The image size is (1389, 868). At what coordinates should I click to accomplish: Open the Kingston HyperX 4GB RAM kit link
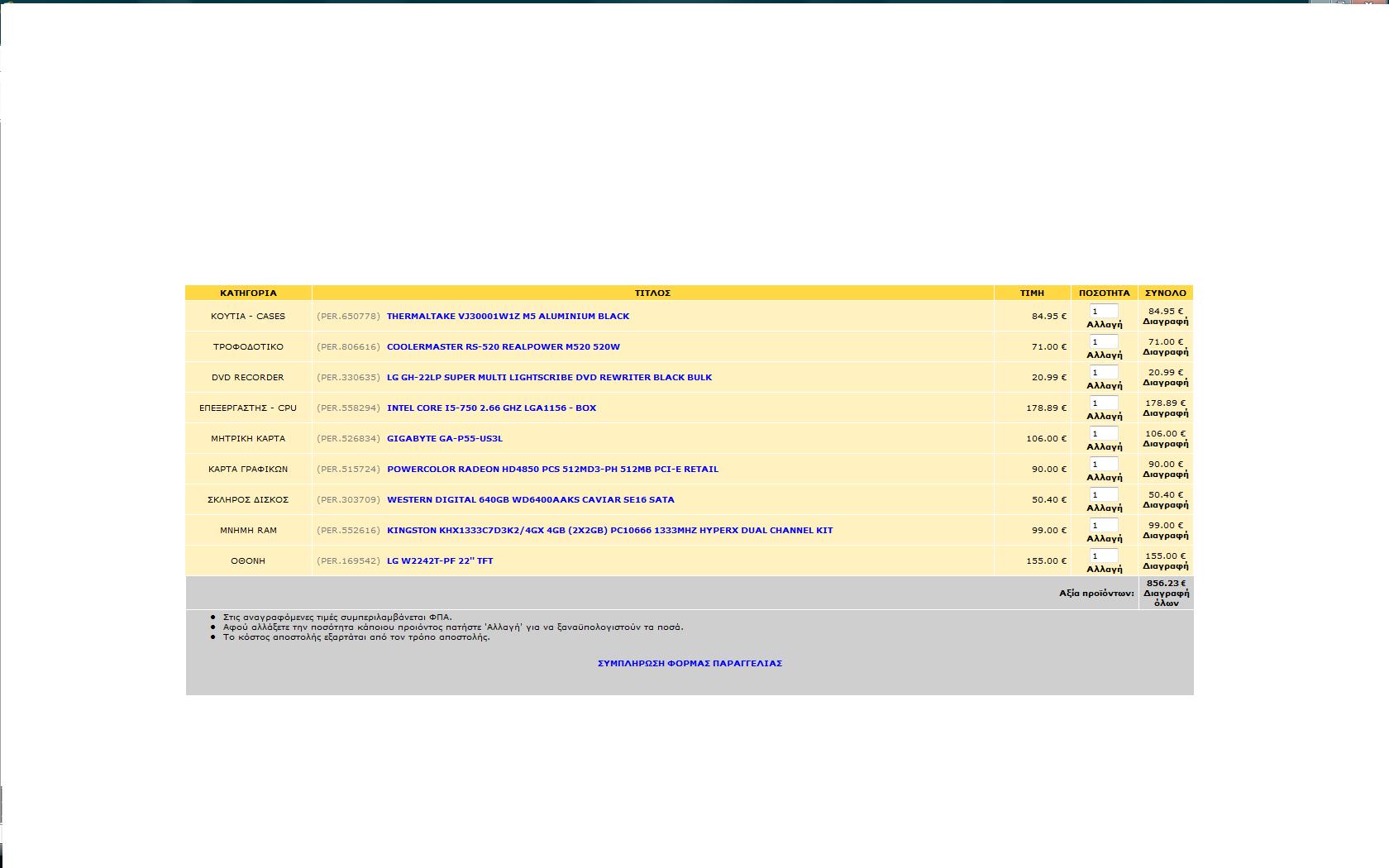[x=609, y=530]
